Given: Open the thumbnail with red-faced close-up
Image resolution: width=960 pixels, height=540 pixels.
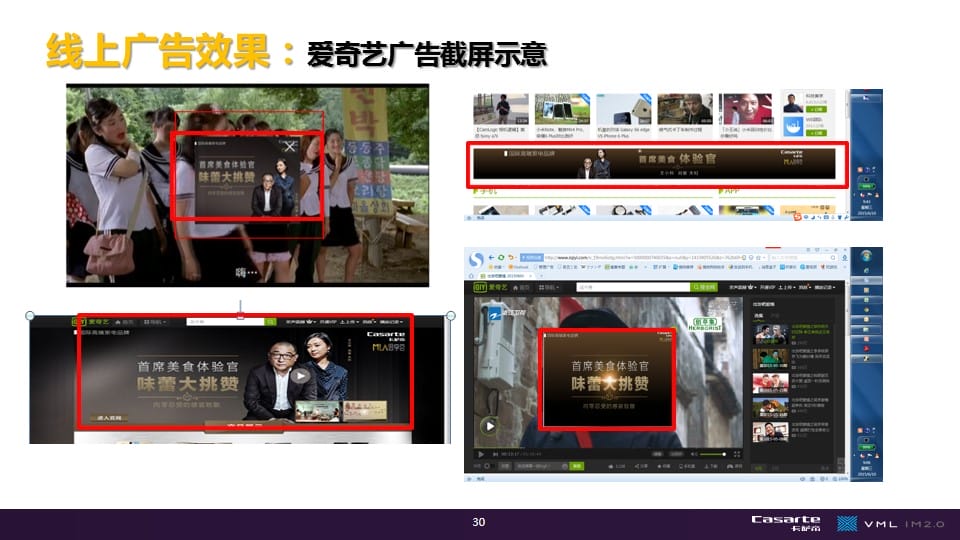Looking at the screenshot, I should point(746,109).
